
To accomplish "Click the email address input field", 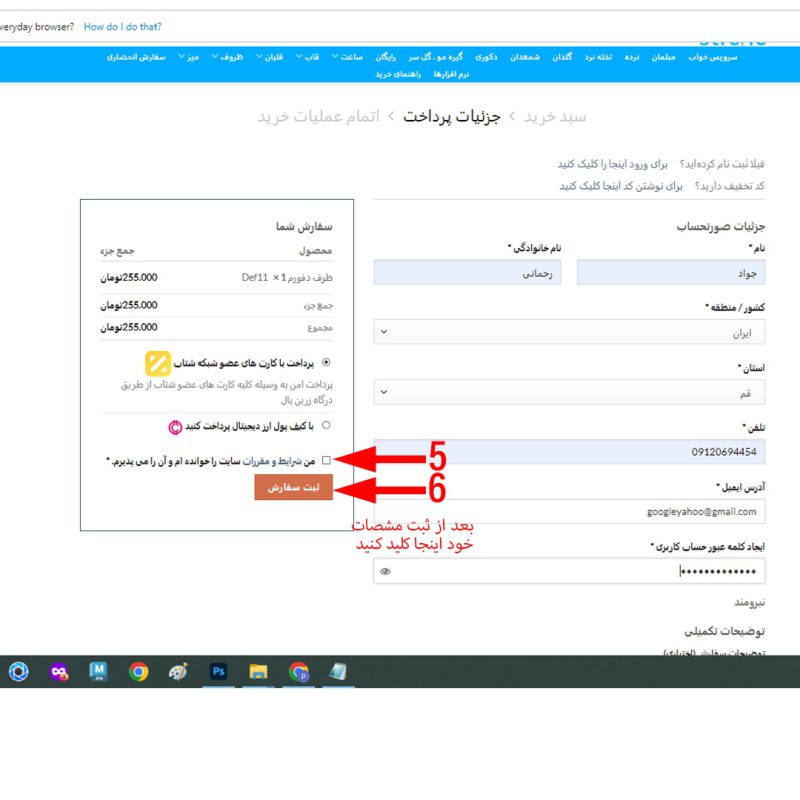I will tap(569, 512).
